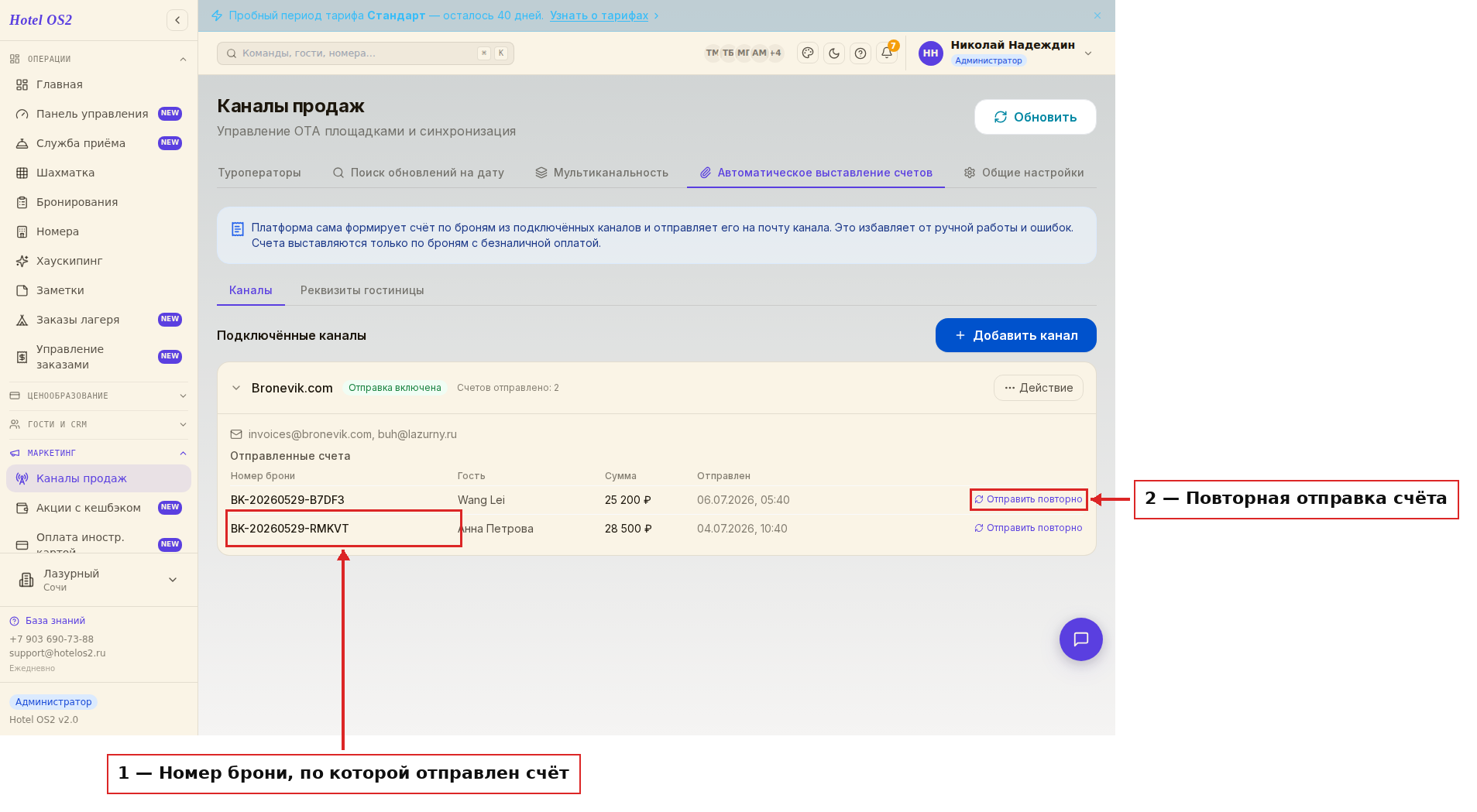Screen dimensions: 1477x812
Task: Select the Каналы sub-tab
Action: click(x=251, y=290)
